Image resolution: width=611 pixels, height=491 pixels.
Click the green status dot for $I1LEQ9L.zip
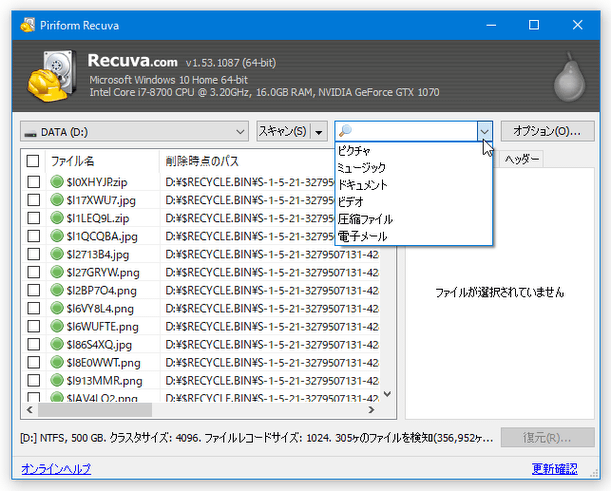tap(57, 218)
